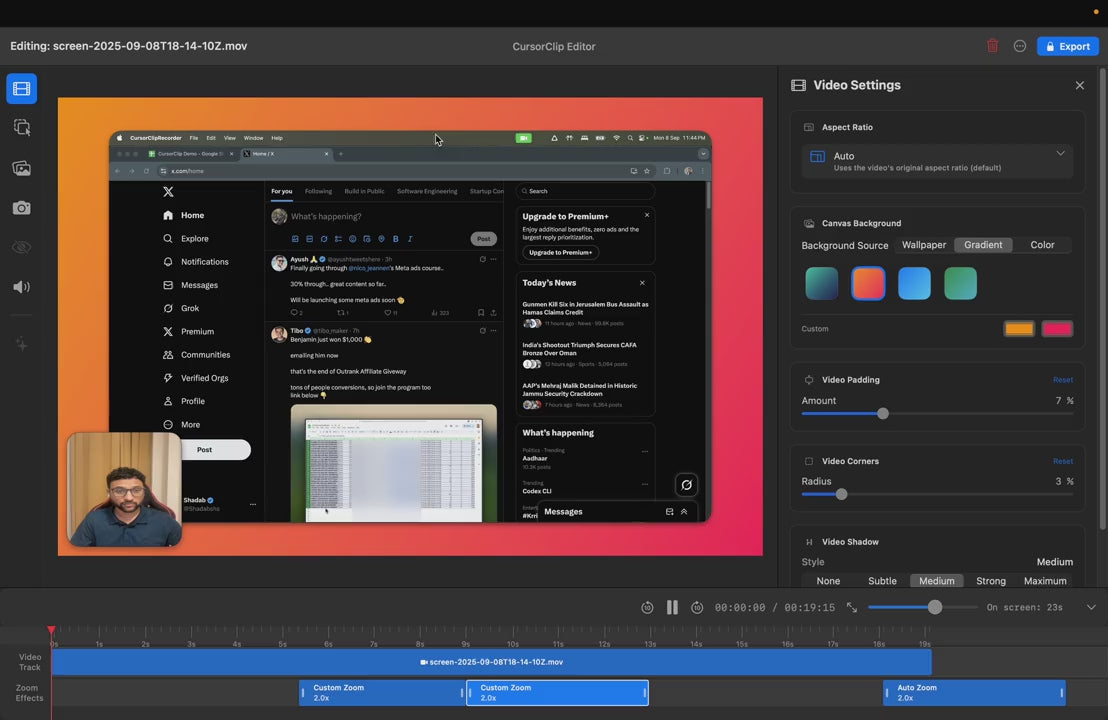Image resolution: width=1108 pixels, height=720 pixels.
Task: Switch background source to Wallpaper
Action: point(923,245)
